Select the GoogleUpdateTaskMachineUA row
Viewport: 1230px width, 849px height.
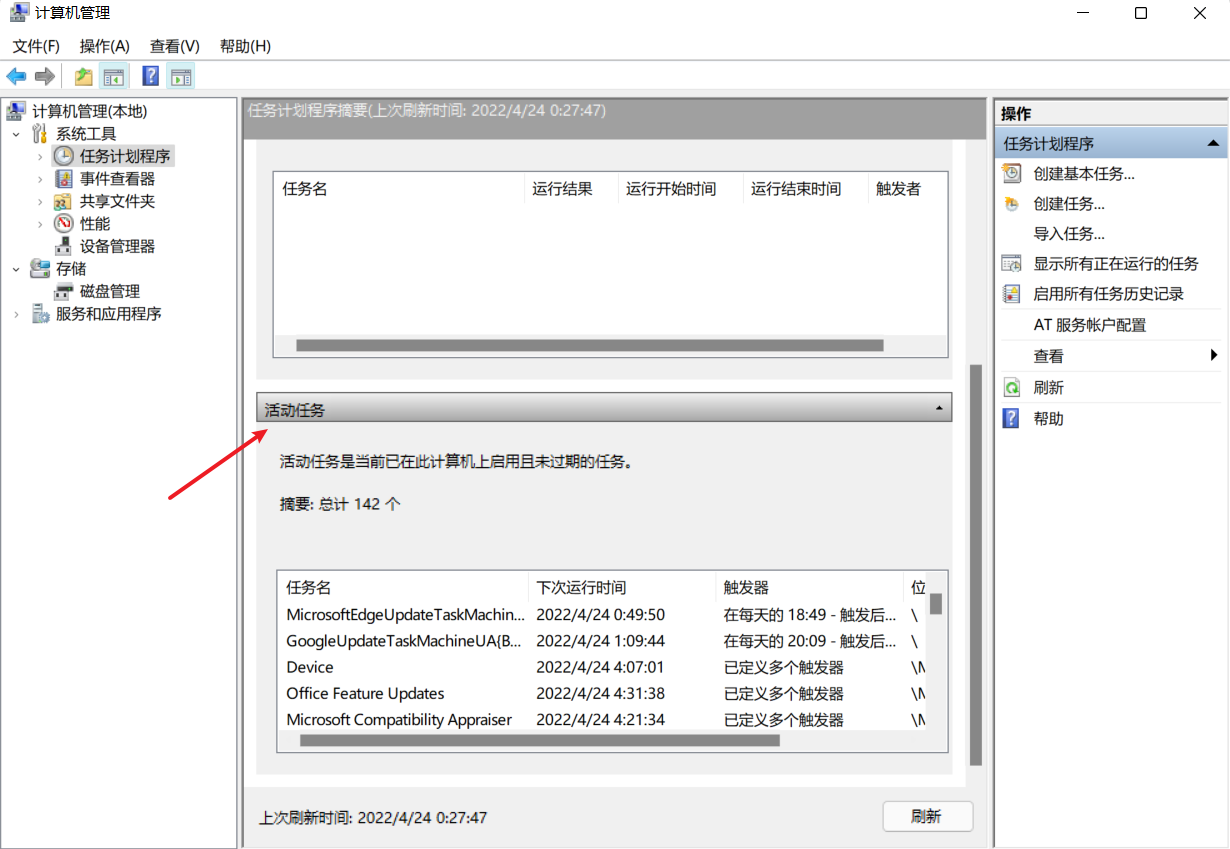(x=603, y=641)
